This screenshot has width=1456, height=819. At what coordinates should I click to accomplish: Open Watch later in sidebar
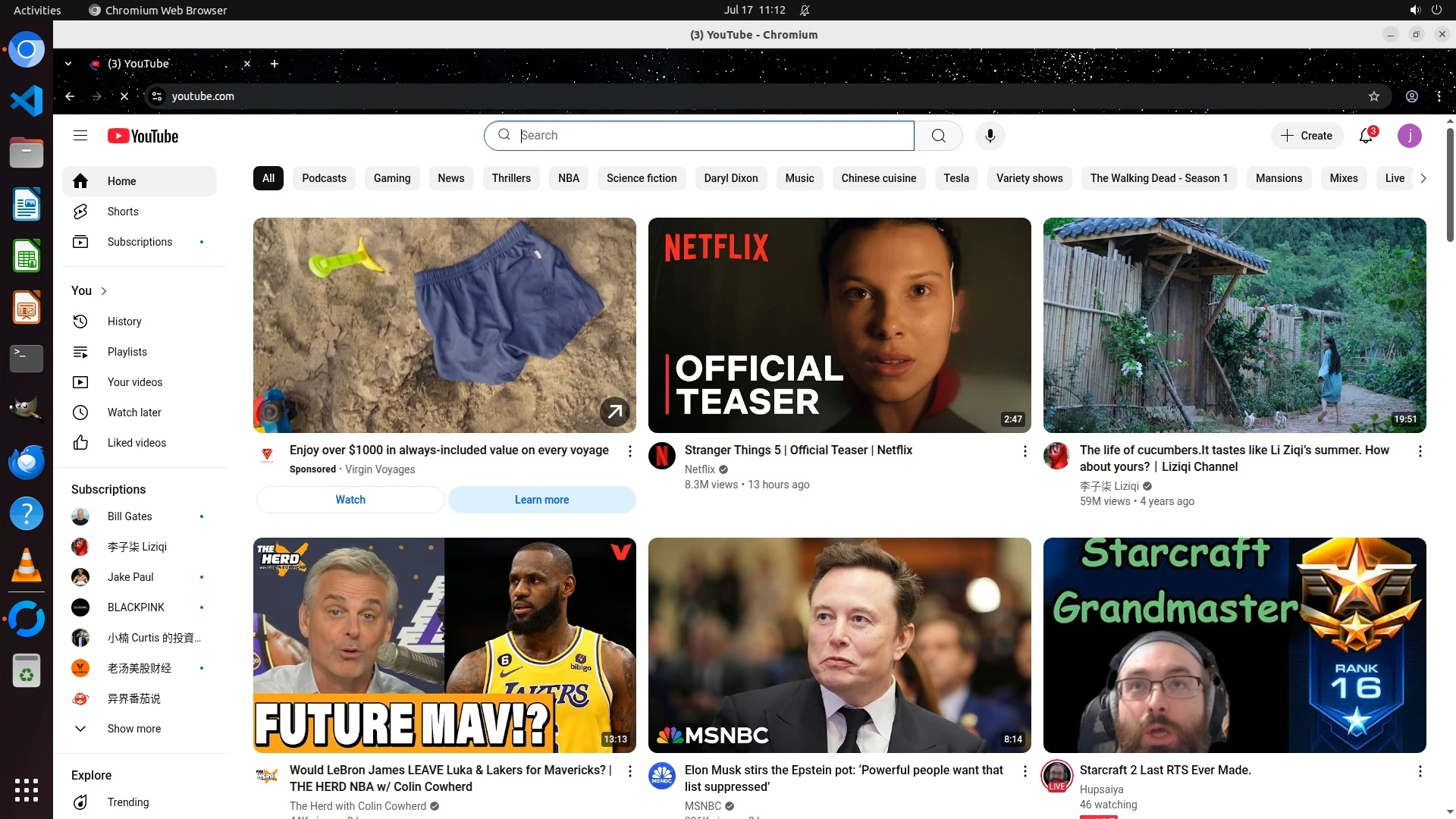click(x=133, y=413)
